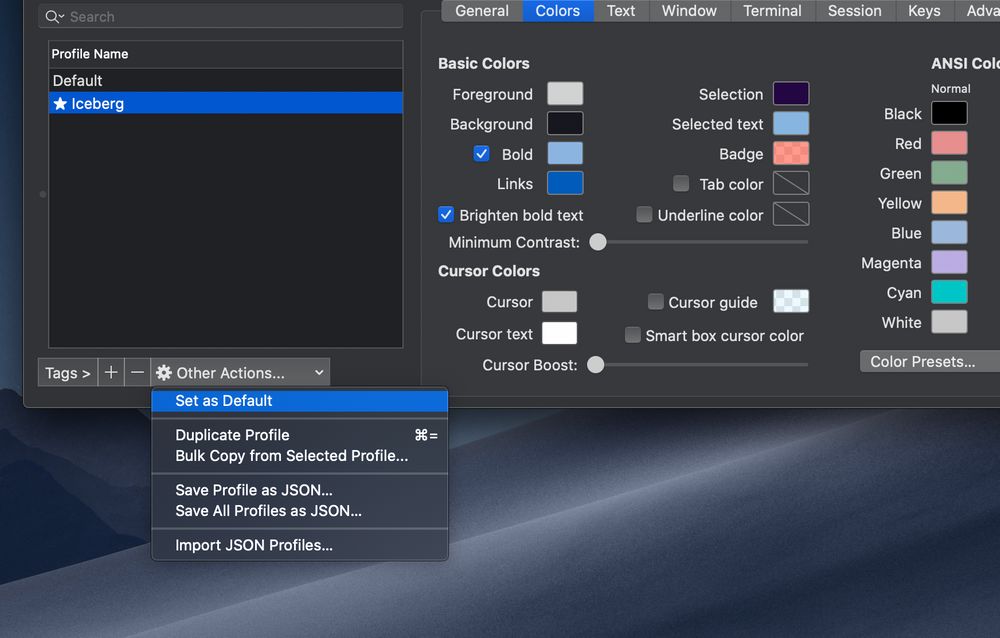This screenshot has width=1000, height=638.
Task: Open the Underline color swatch
Action: [791, 214]
